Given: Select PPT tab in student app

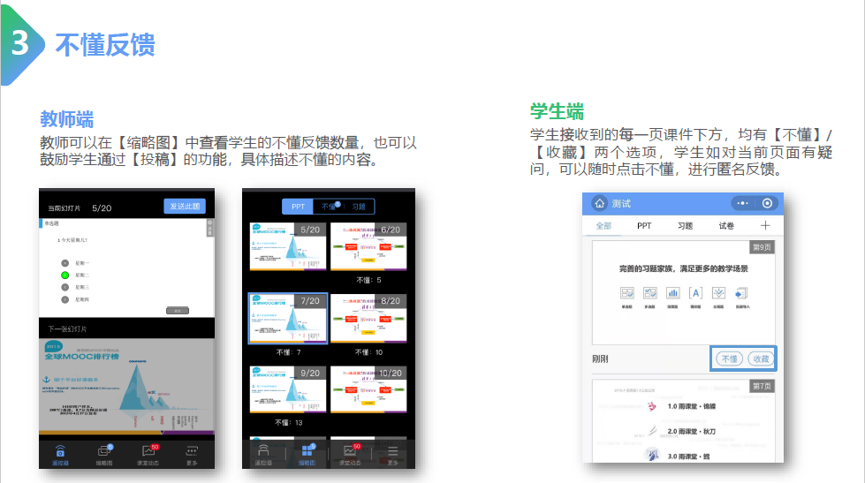Looking at the screenshot, I should click(644, 226).
